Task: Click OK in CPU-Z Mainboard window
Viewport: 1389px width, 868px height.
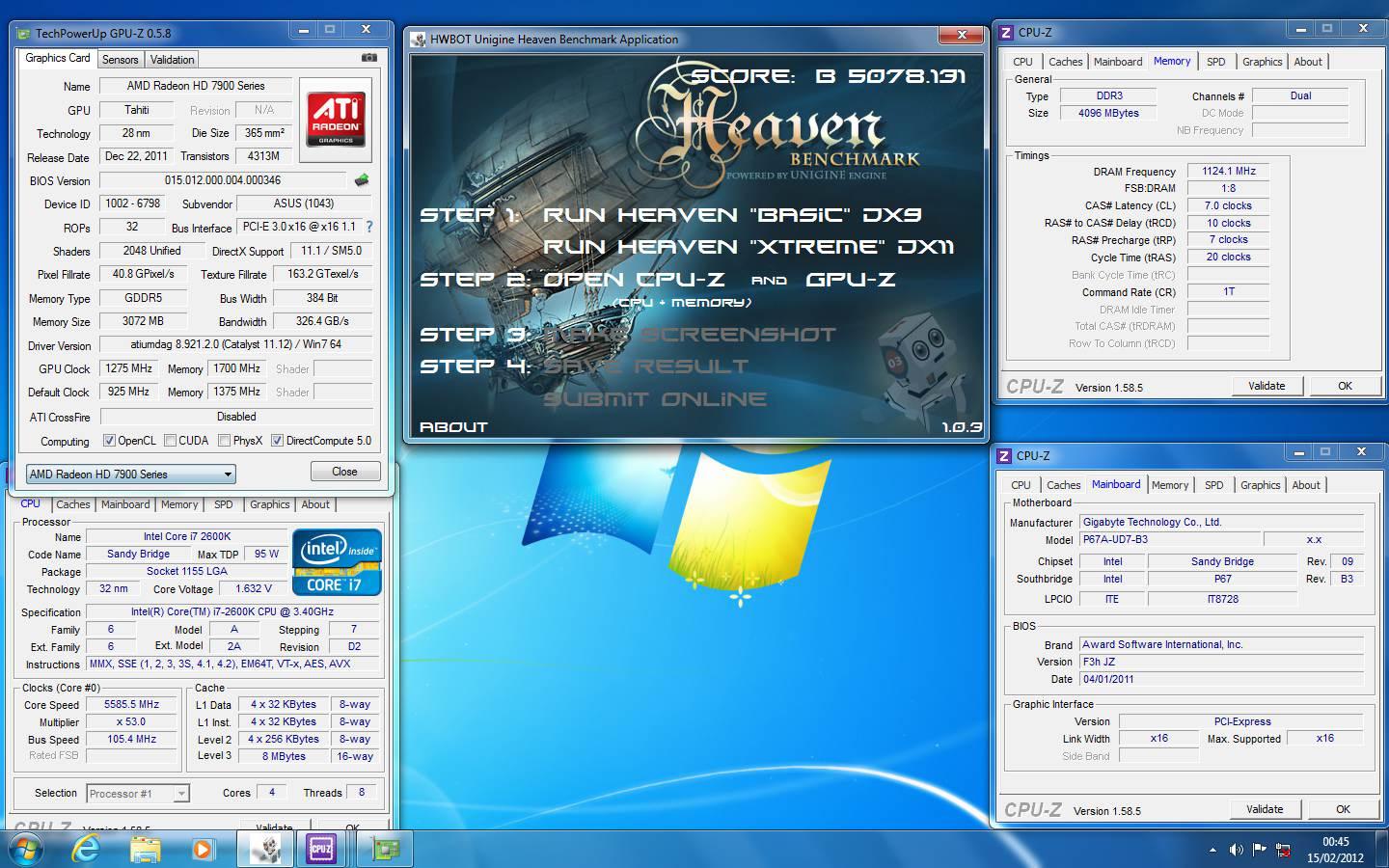Action: pyautogui.click(x=1343, y=809)
